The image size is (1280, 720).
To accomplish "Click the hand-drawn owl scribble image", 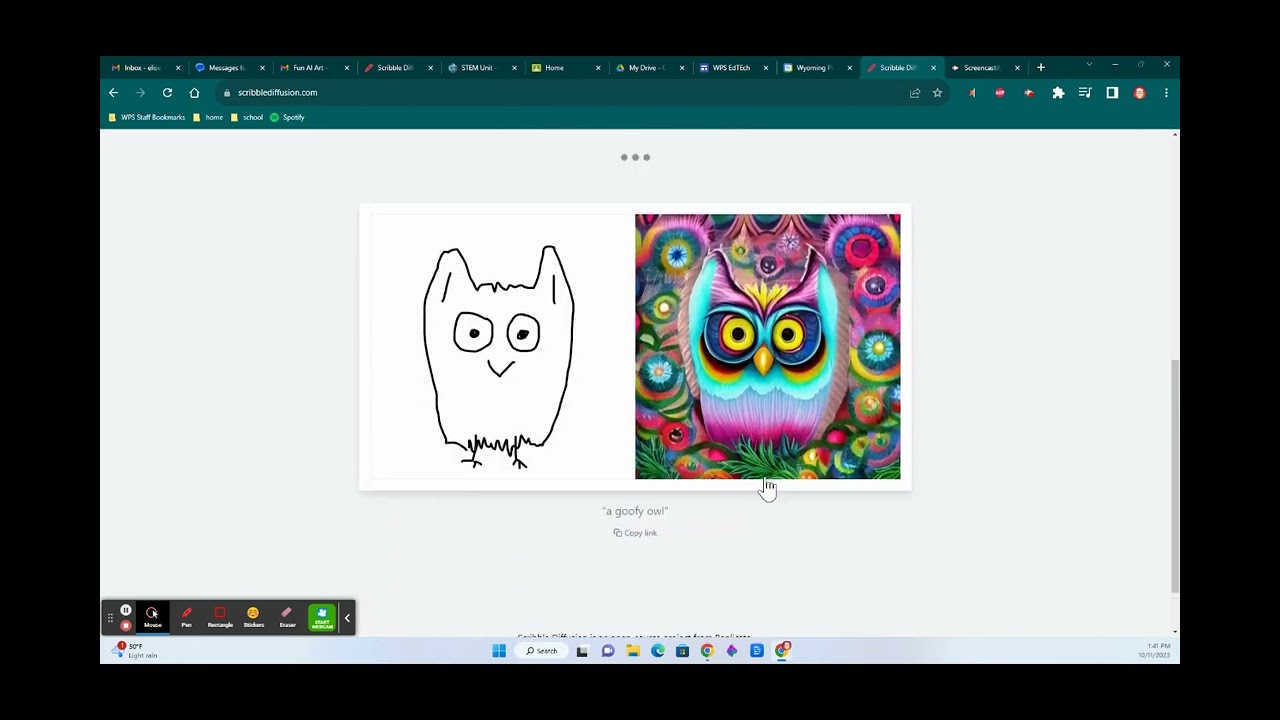I will (502, 347).
